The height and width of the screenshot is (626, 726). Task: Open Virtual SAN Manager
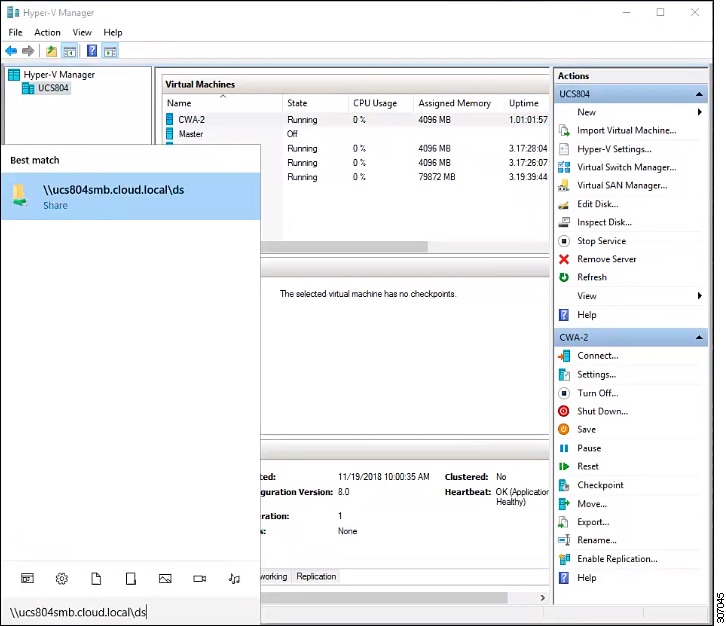[622, 186]
